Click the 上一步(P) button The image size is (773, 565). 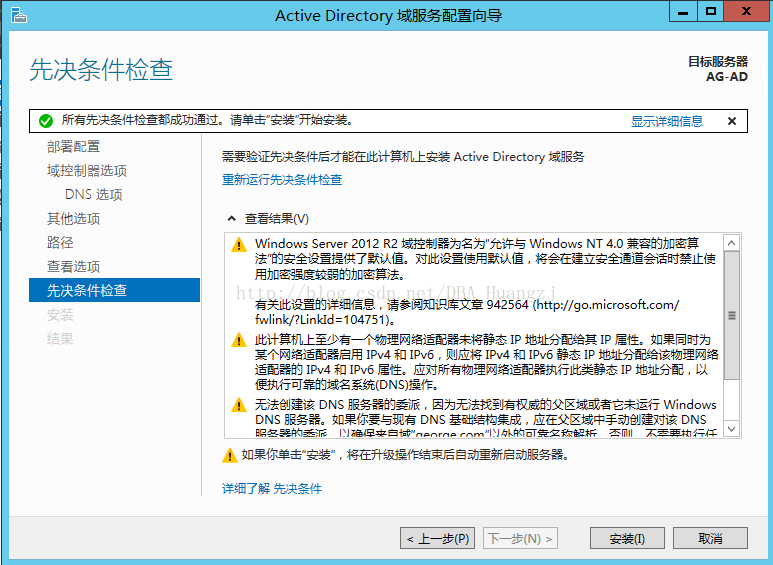(437, 538)
